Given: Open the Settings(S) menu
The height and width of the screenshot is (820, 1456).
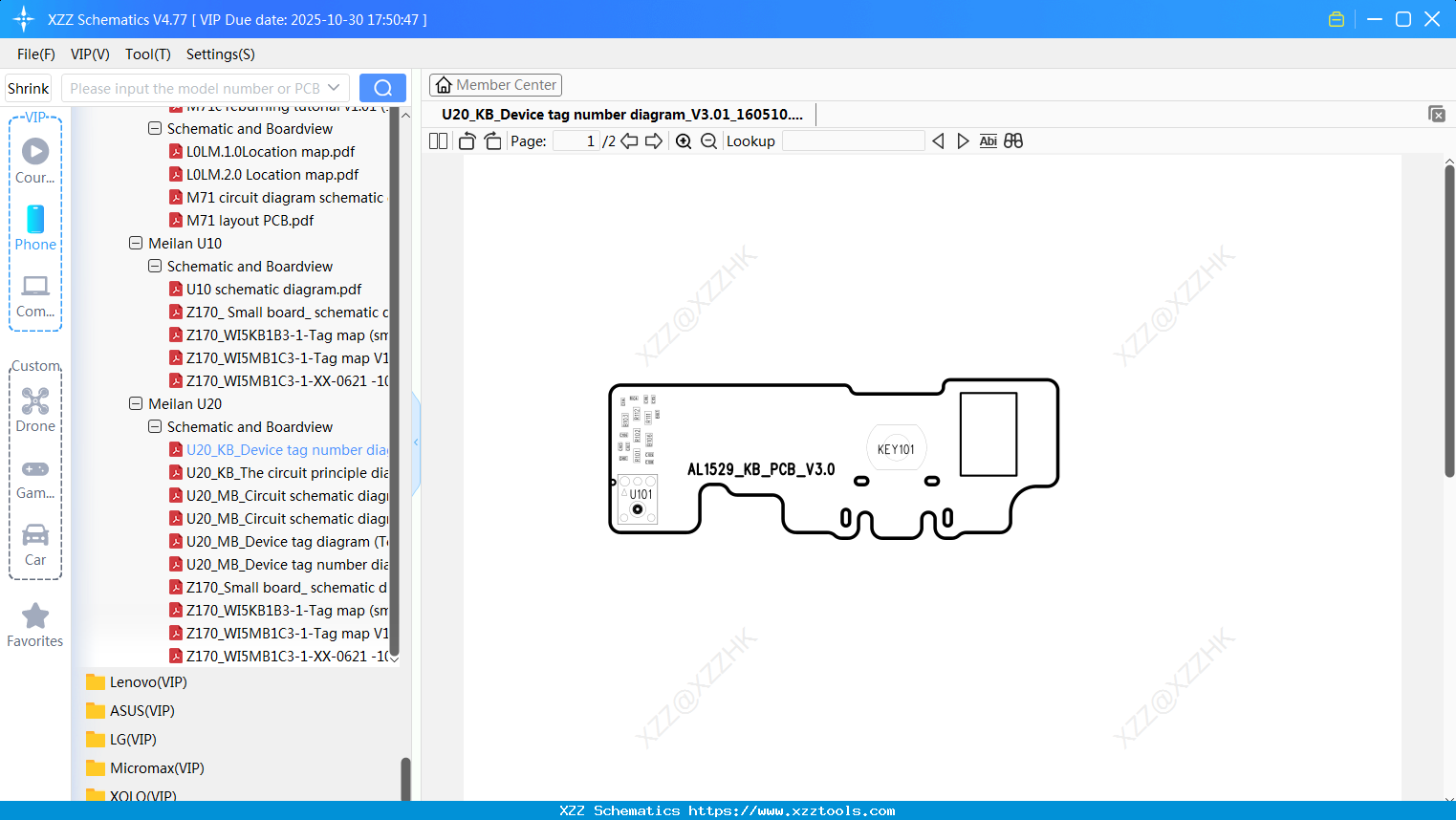Looking at the screenshot, I should point(219,54).
